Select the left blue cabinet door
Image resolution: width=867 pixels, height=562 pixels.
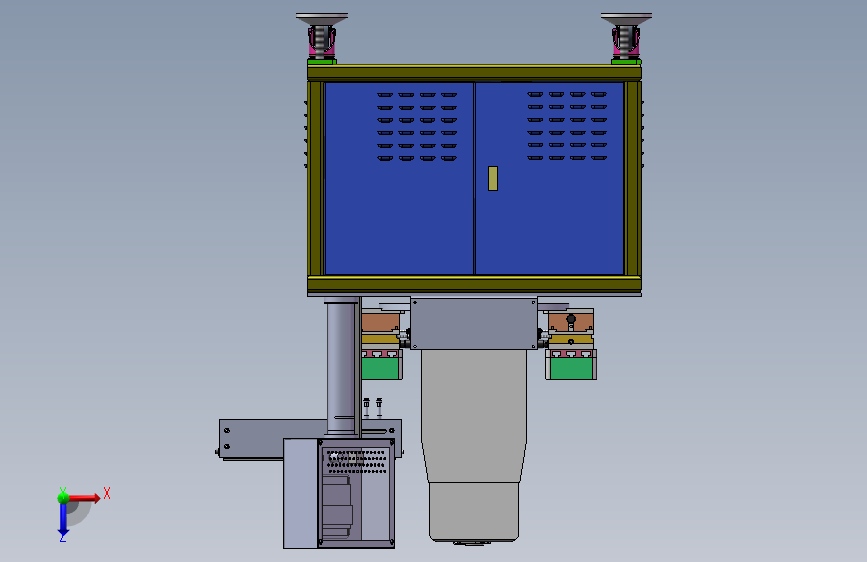[x=399, y=178]
